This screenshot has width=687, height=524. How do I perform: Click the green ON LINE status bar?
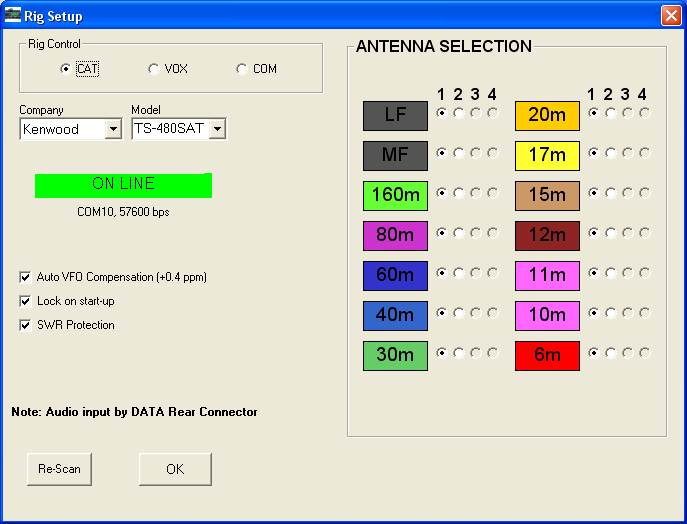pos(123,185)
